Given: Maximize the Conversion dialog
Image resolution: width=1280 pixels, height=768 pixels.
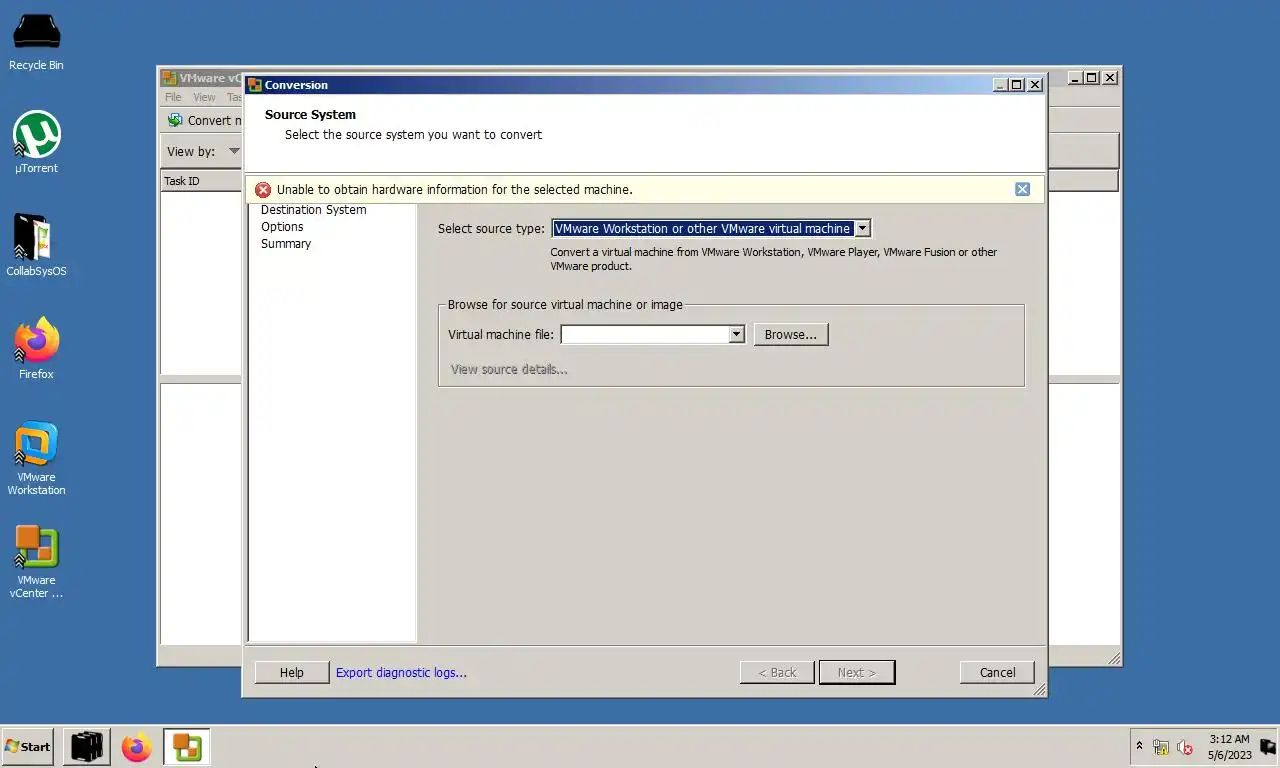Looking at the screenshot, I should (x=1017, y=85).
